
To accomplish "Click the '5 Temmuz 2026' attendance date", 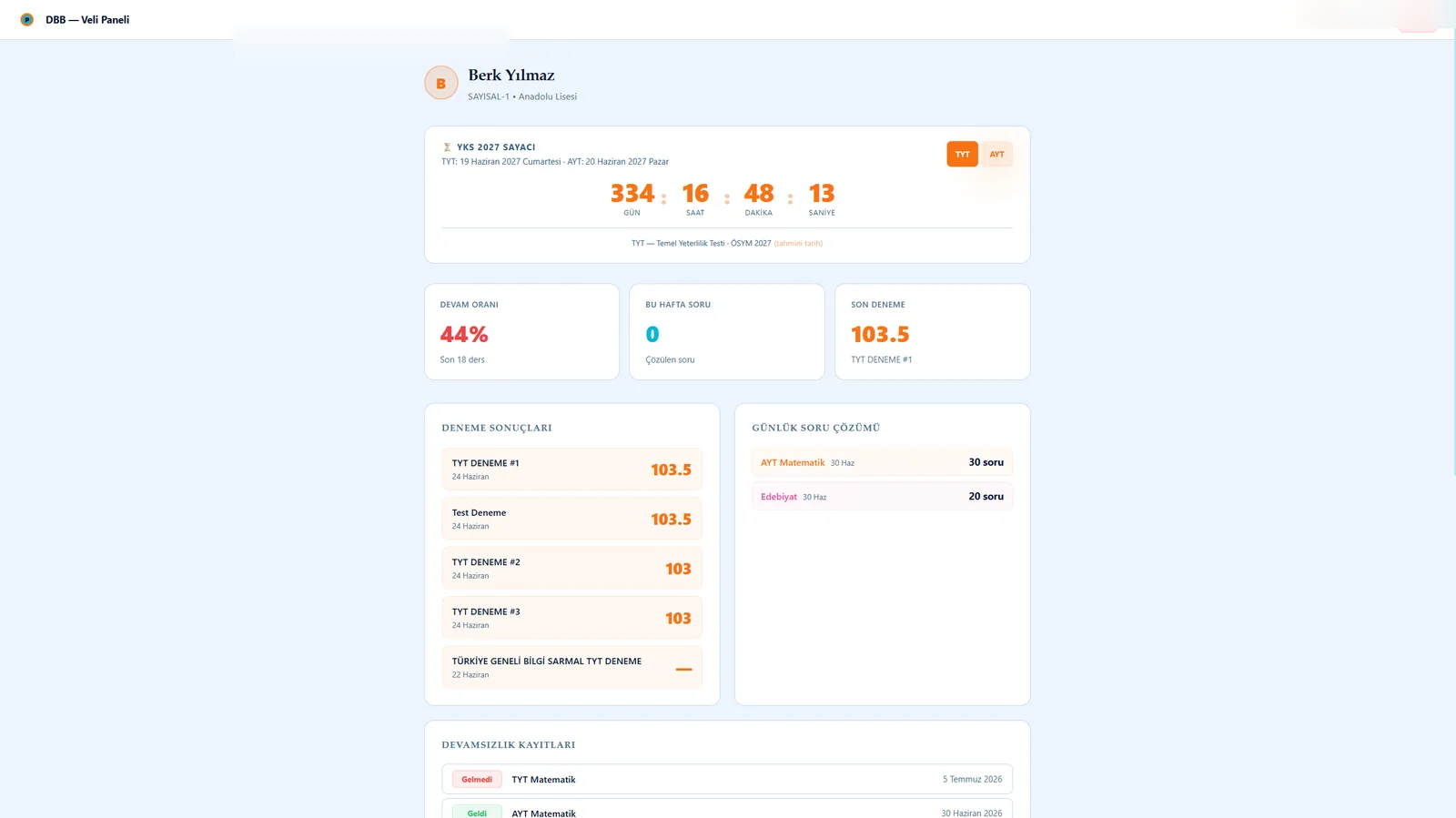I will [972, 780].
